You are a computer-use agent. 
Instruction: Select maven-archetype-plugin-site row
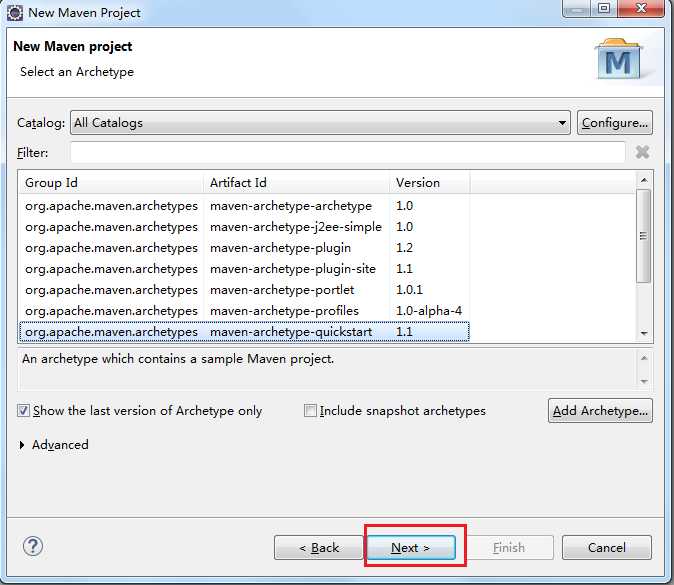244,269
